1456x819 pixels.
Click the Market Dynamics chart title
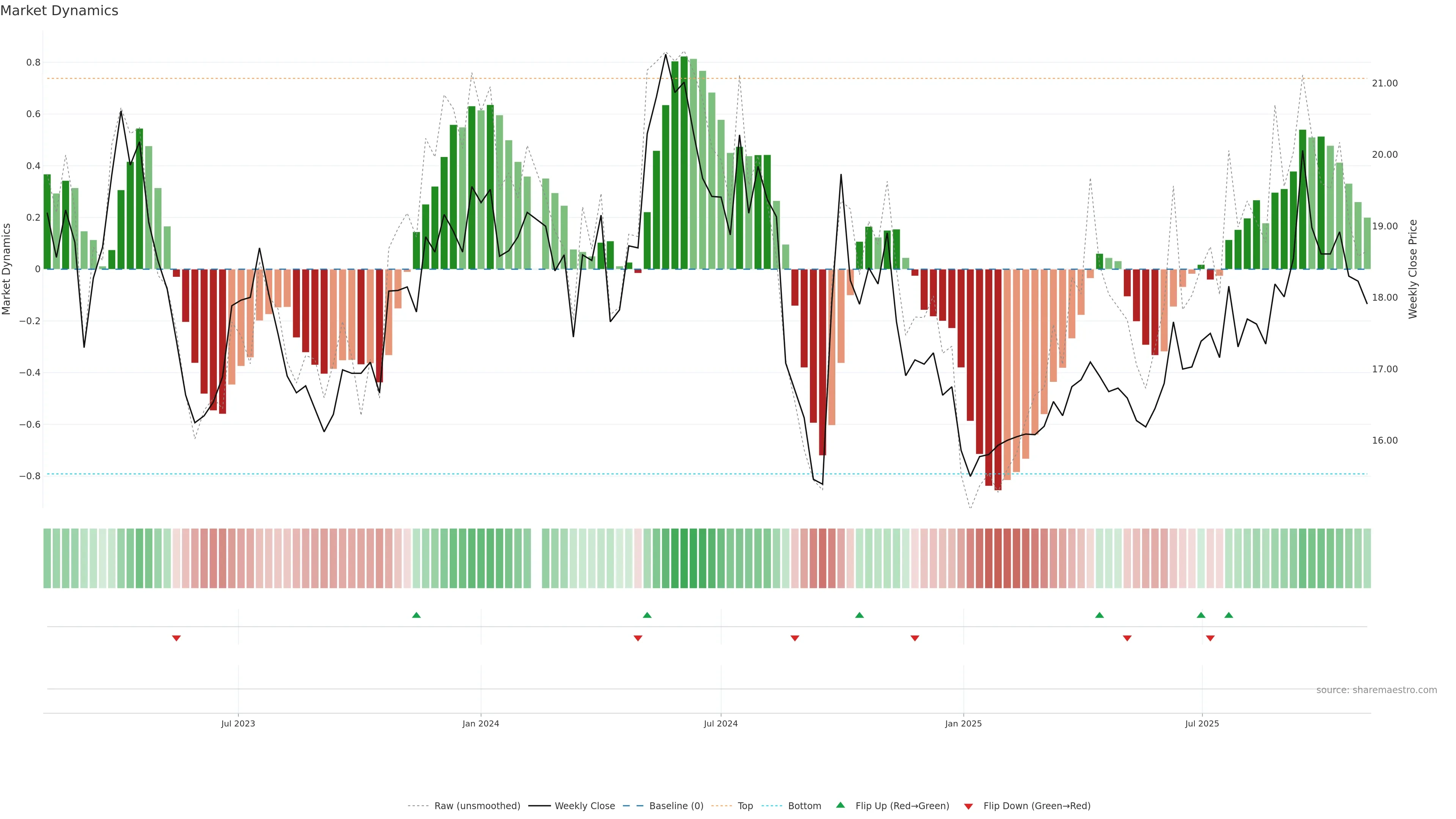[60, 11]
